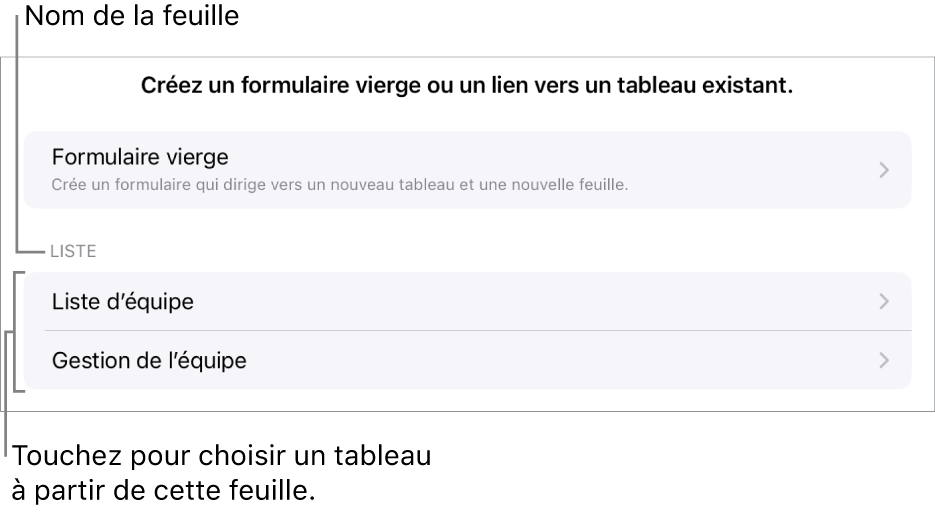Click "à partir de cette feuille" callout line
The height and width of the screenshot is (513, 935).
point(167,491)
